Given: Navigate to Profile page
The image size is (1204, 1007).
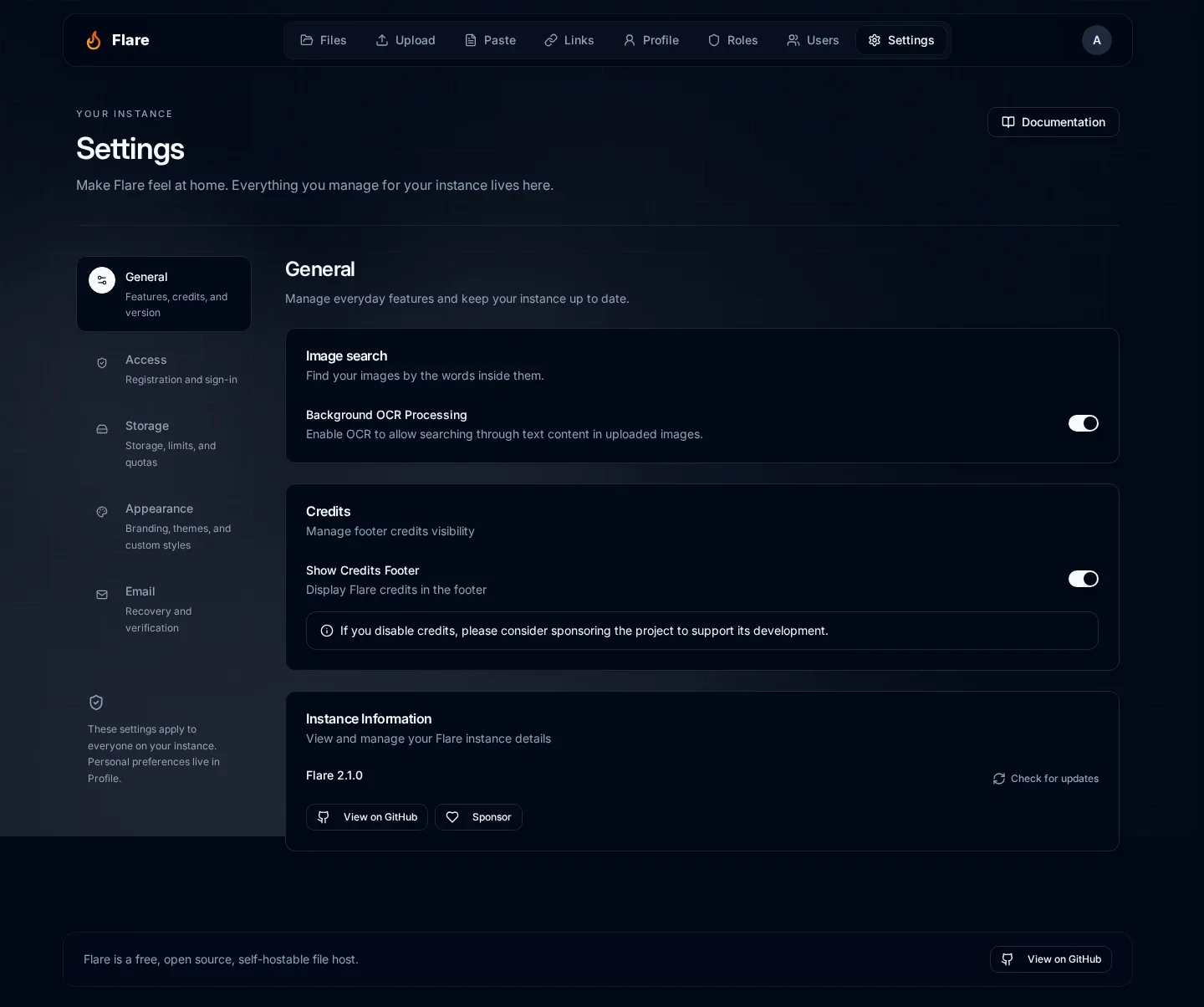Looking at the screenshot, I should [651, 40].
